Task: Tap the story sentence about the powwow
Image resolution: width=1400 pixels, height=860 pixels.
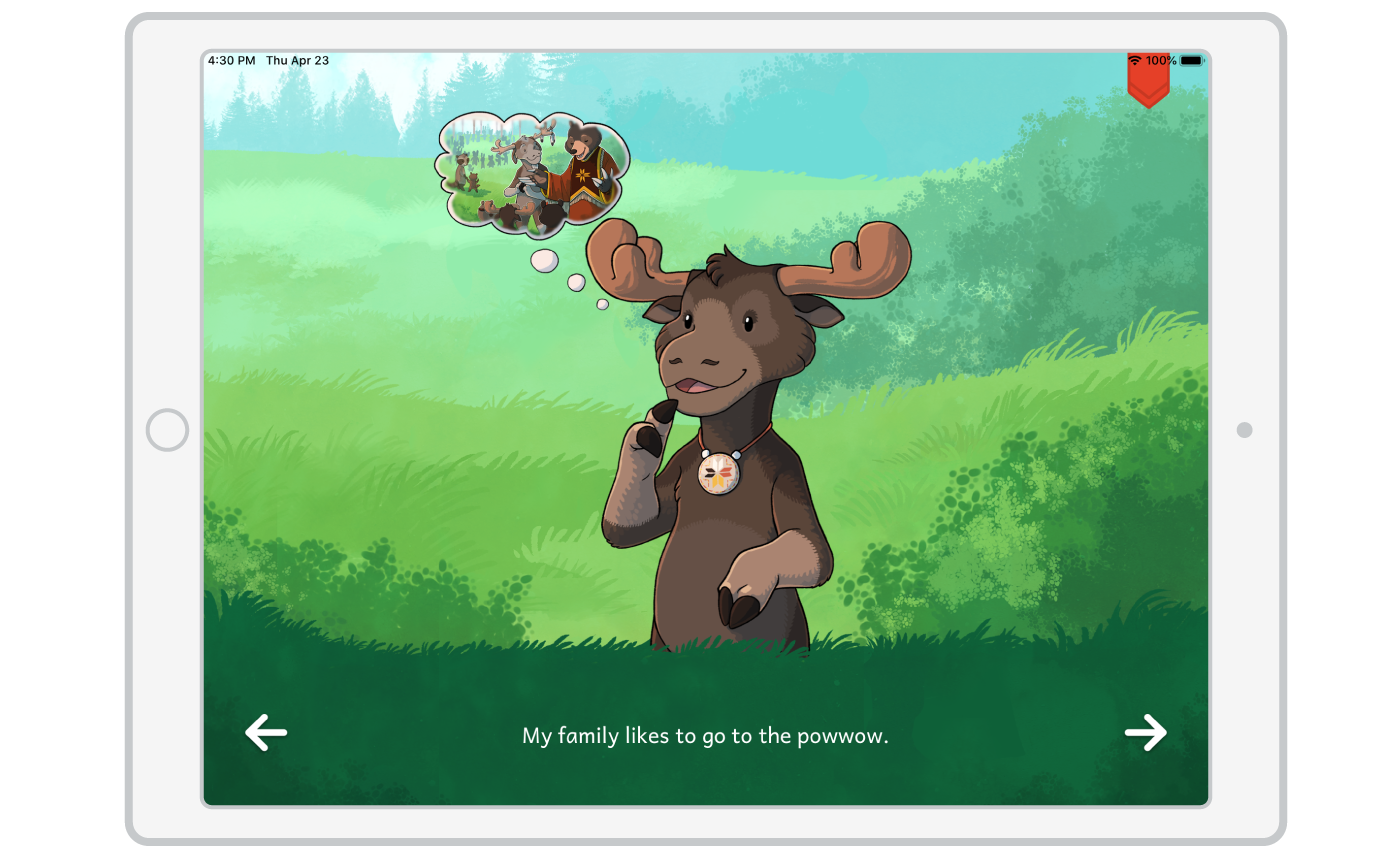Action: click(705, 736)
